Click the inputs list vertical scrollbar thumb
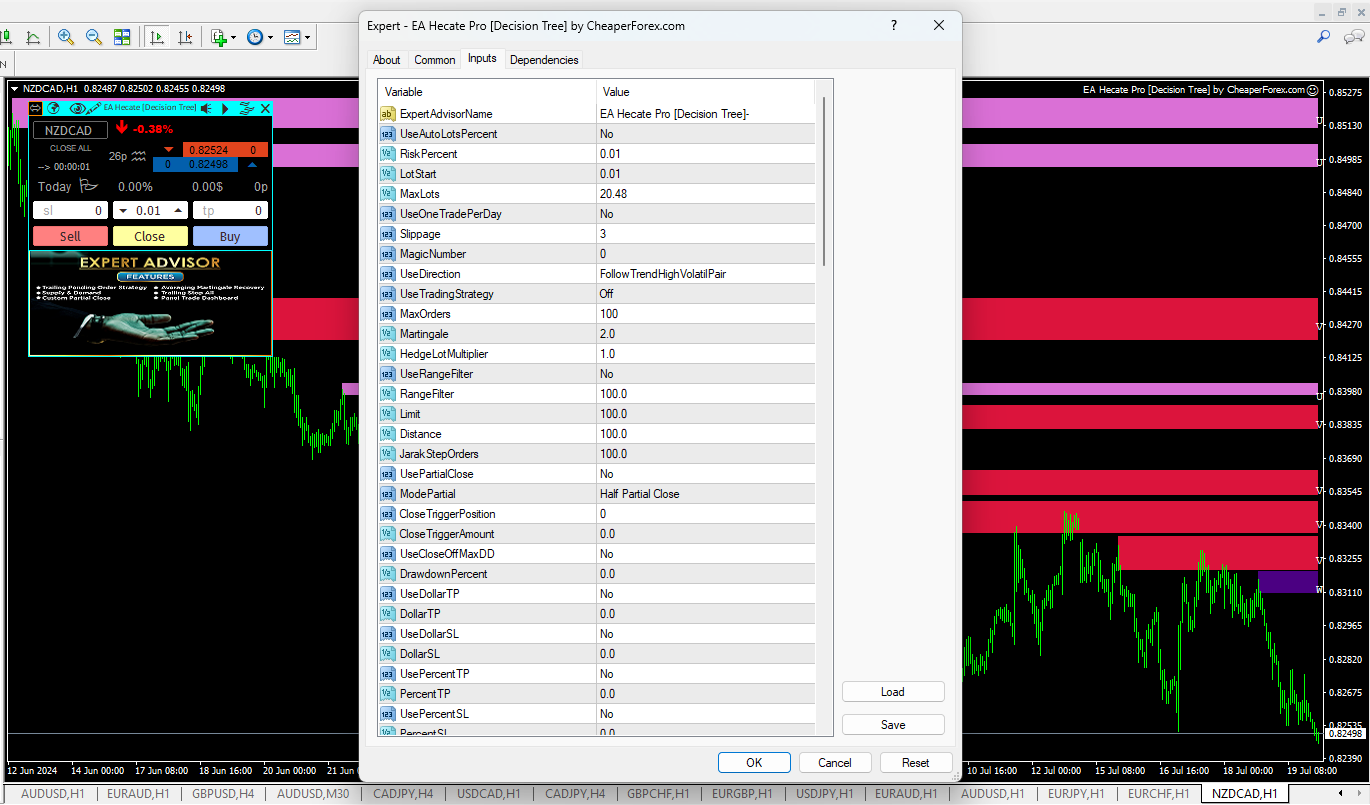 click(x=824, y=180)
